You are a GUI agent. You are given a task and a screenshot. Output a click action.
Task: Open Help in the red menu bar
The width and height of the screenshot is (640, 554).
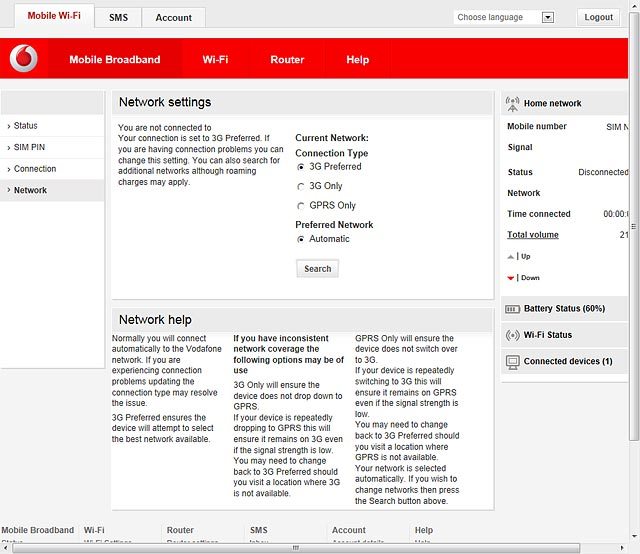tap(358, 60)
